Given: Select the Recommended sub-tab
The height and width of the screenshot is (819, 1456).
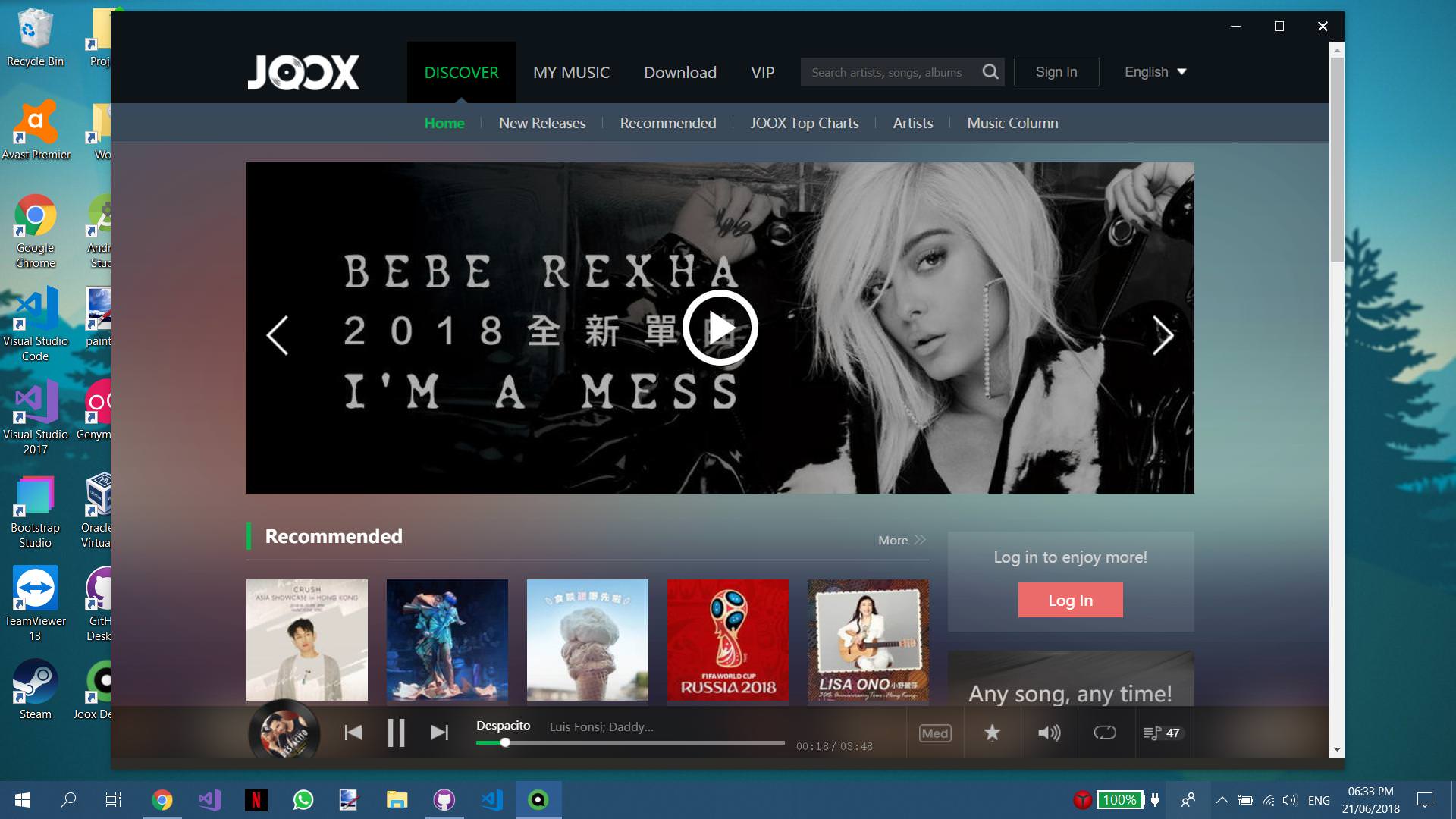Looking at the screenshot, I should [x=668, y=123].
